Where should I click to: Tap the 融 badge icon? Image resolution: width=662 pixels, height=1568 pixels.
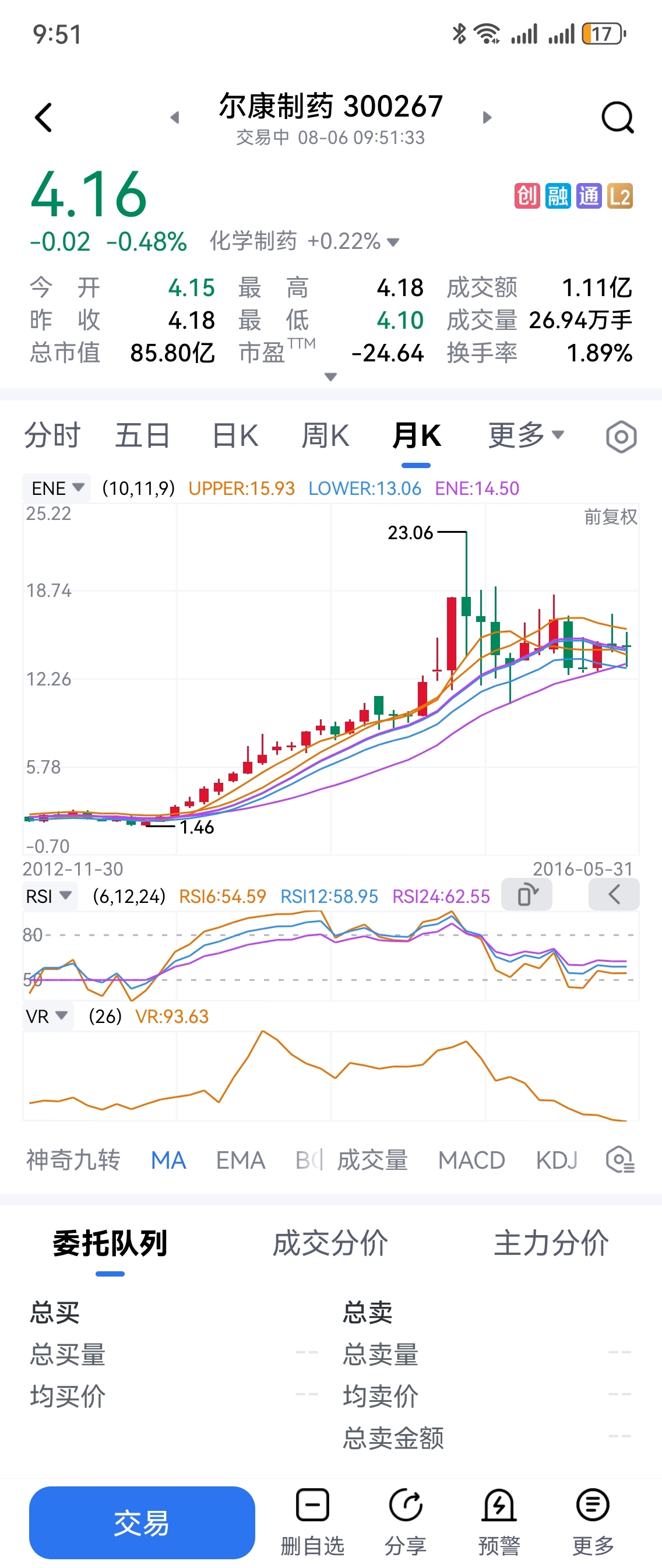[x=558, y=196]
